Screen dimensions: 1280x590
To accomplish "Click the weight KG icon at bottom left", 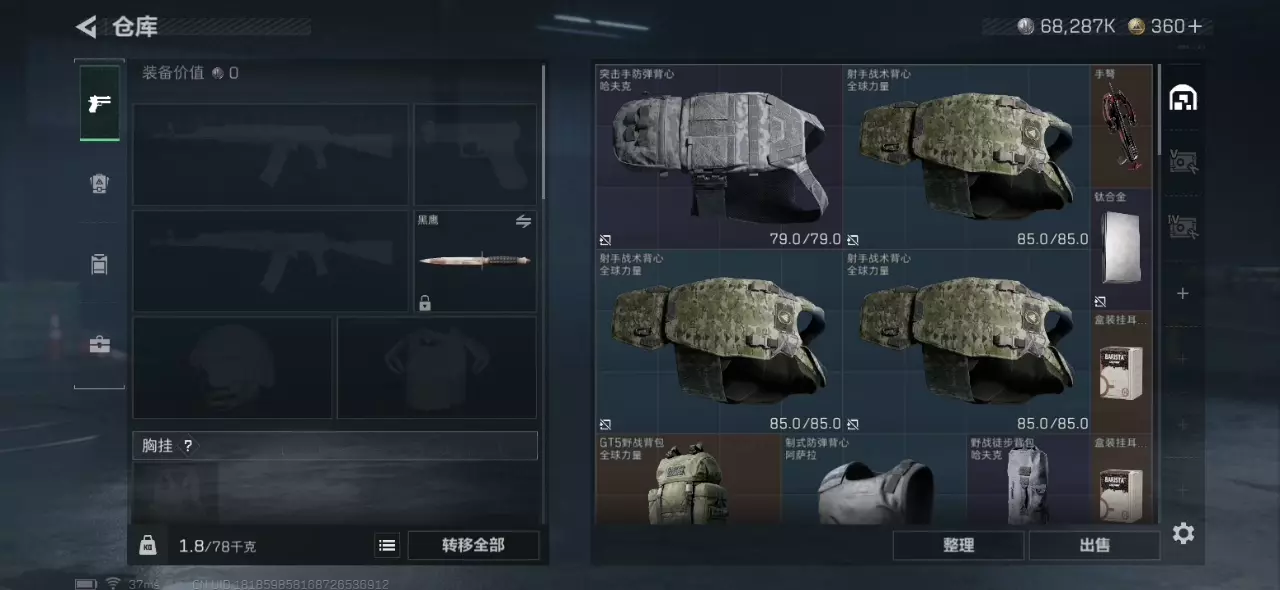I will pos(148,545).
